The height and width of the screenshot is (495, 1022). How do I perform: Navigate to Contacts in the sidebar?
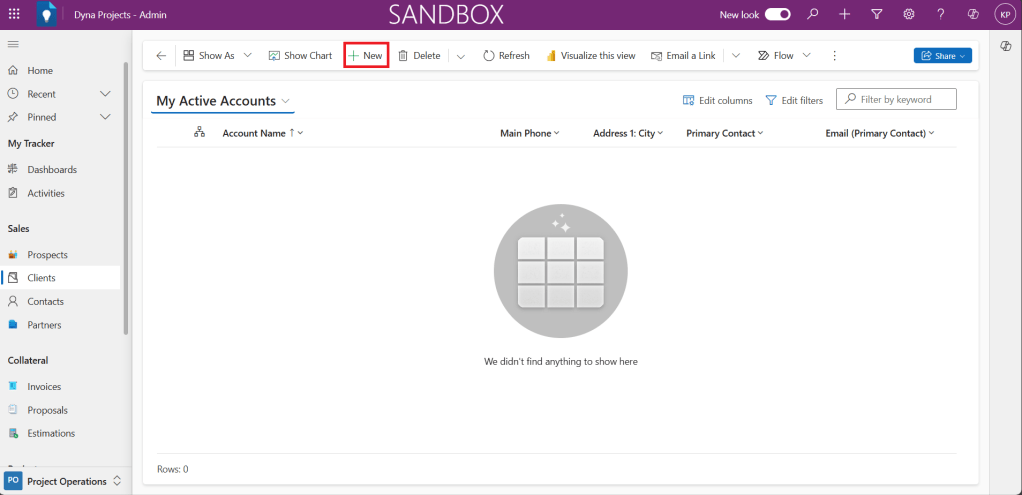click(x=45, y=301)
